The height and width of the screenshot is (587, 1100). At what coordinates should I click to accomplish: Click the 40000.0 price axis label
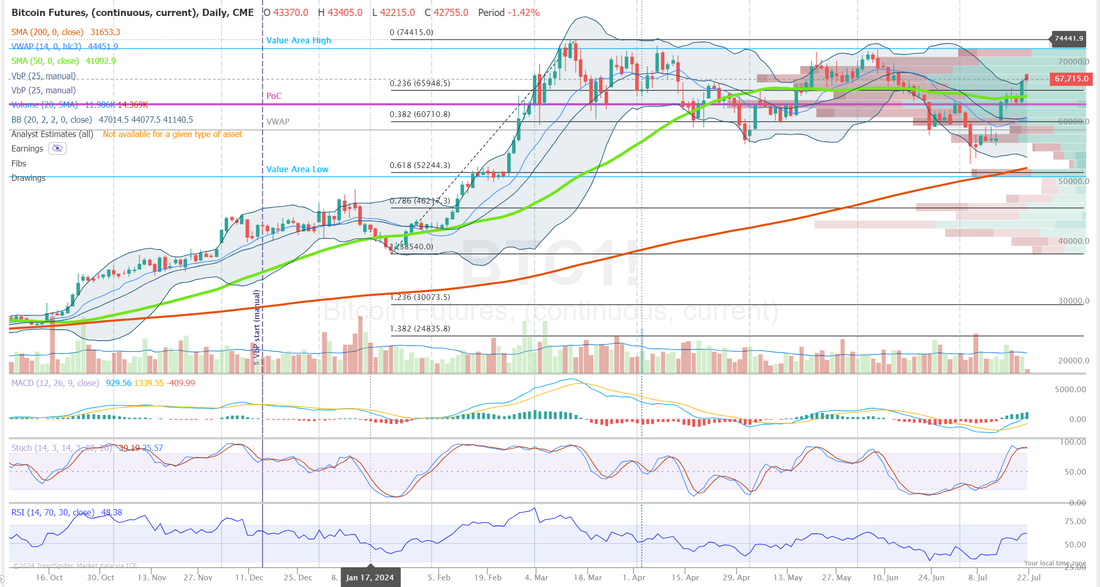(x=1074, y=241)
